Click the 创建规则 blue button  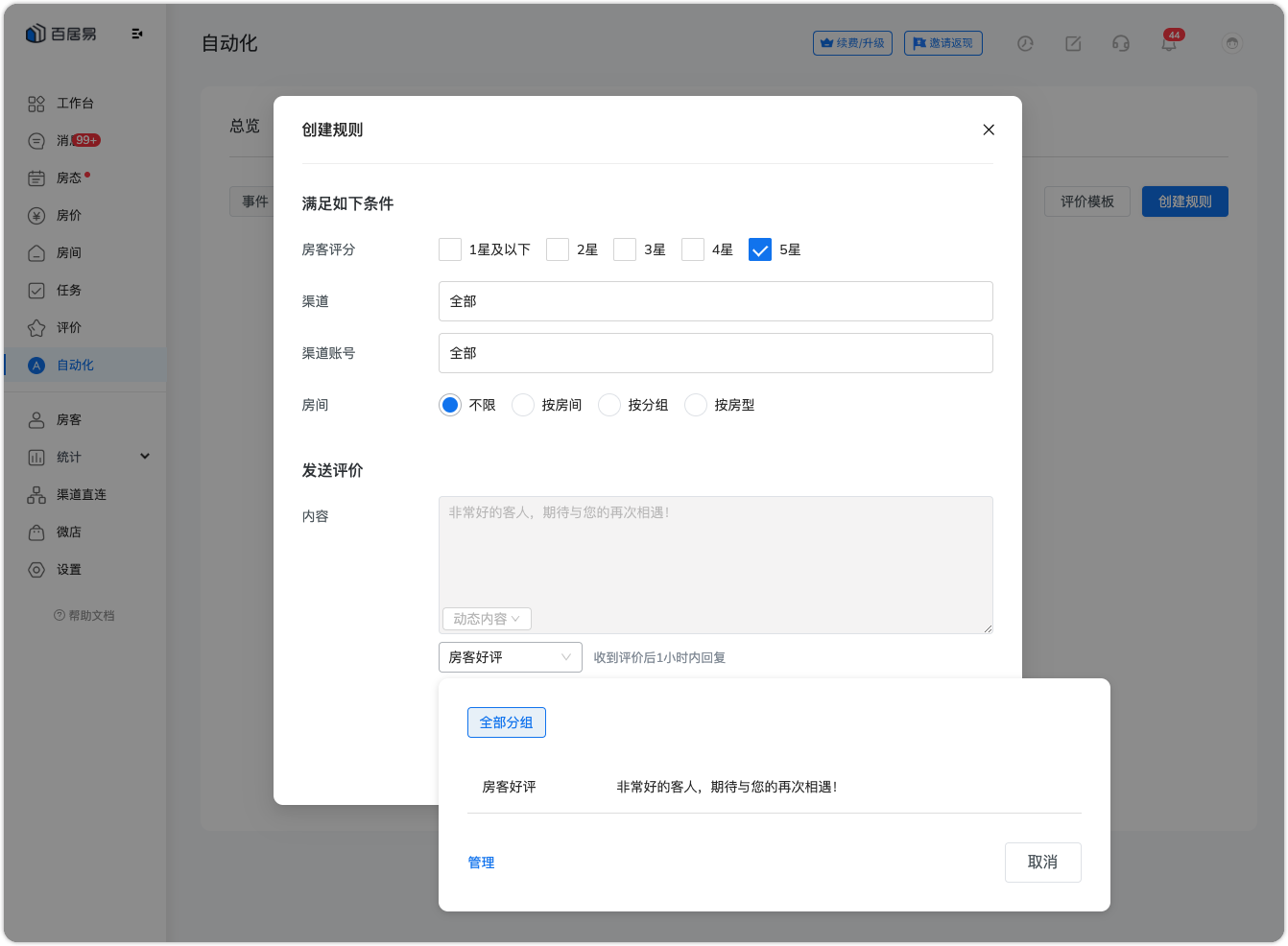coord(1185,201)
